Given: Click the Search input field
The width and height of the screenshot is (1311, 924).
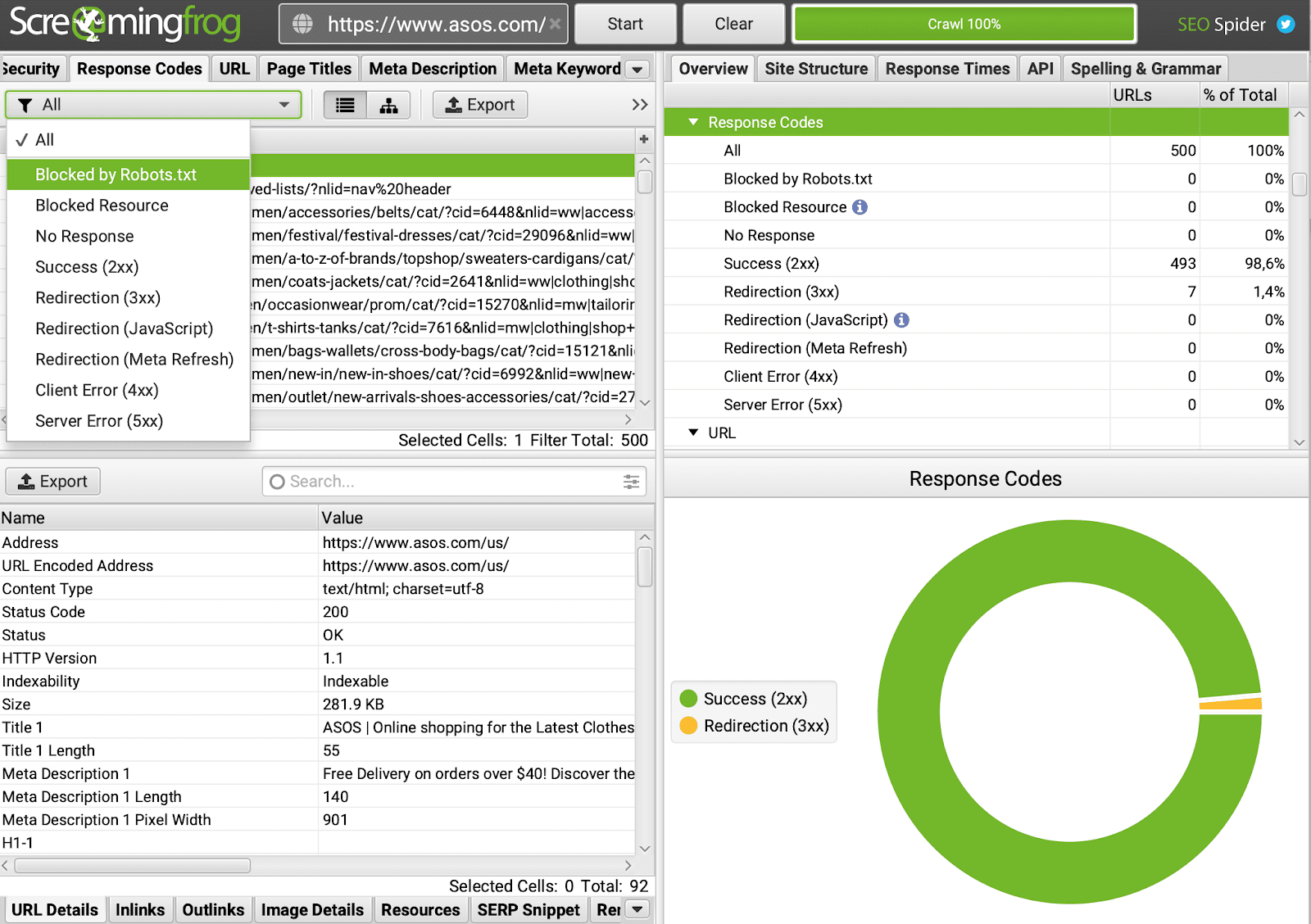Looking at the screenshot, I should [454, 482].
